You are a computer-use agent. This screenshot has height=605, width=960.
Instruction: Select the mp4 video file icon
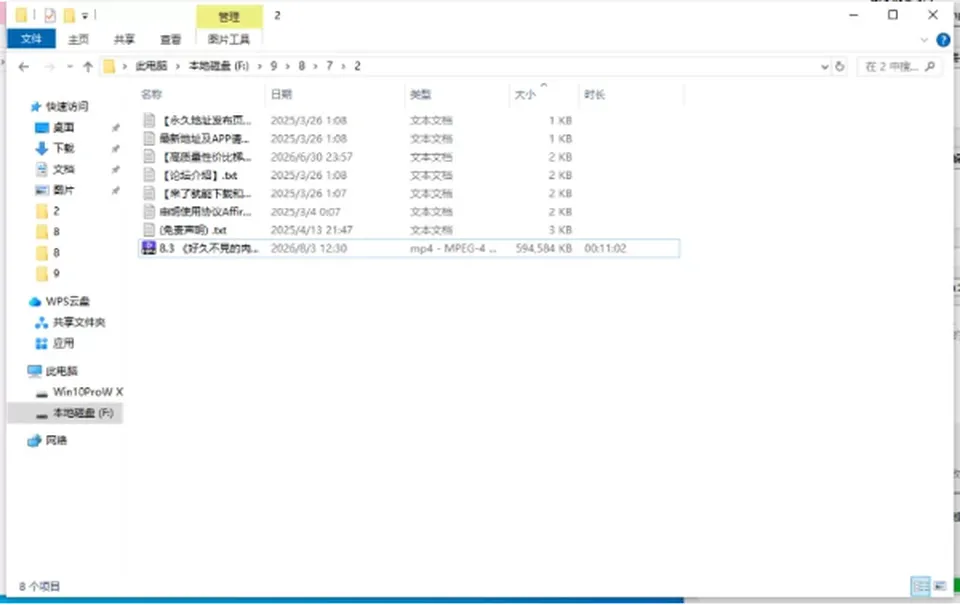pyautogui.click(x=149, y=248)
